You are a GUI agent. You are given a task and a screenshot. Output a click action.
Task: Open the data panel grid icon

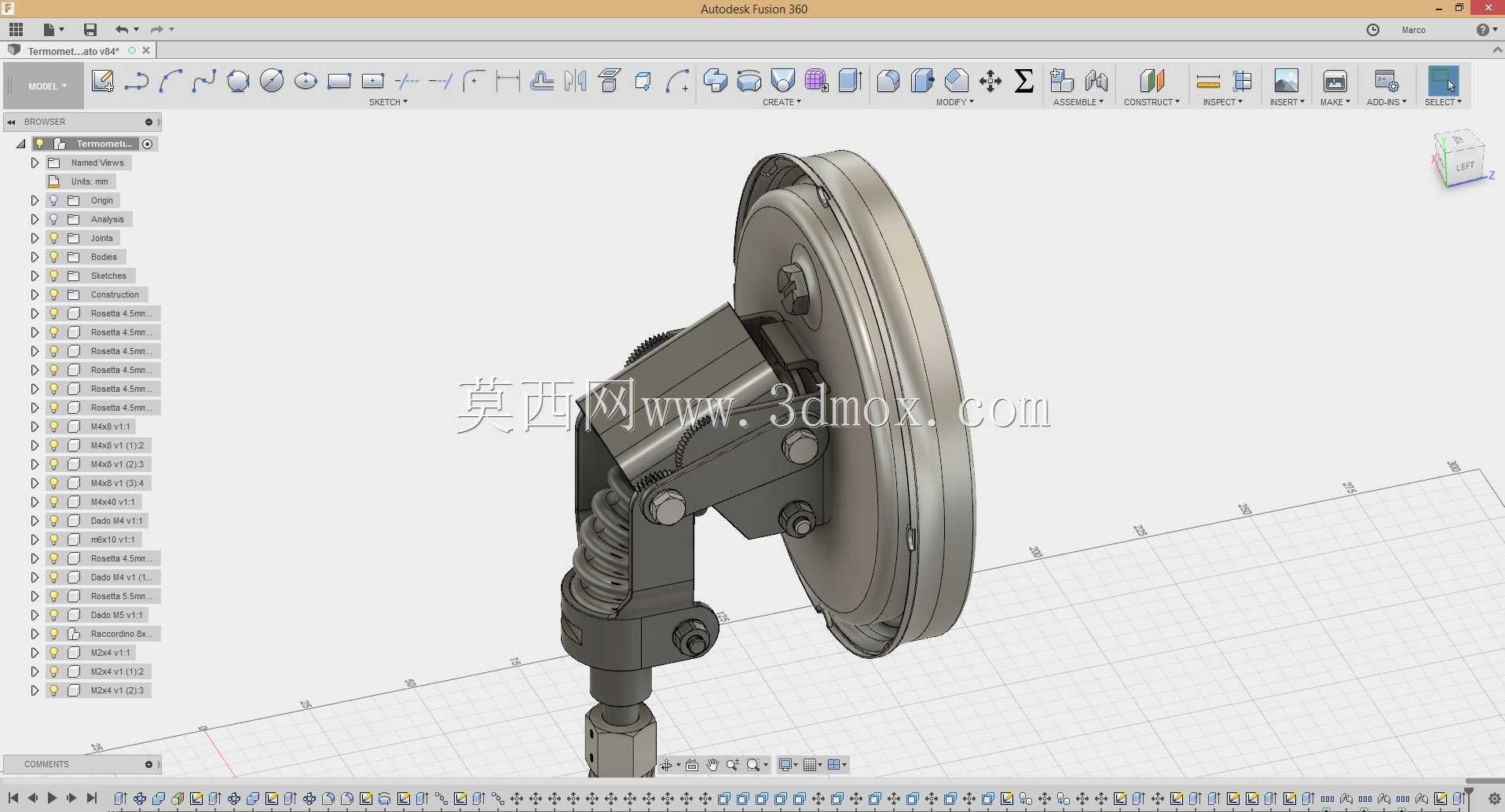[x=16, y=30]
